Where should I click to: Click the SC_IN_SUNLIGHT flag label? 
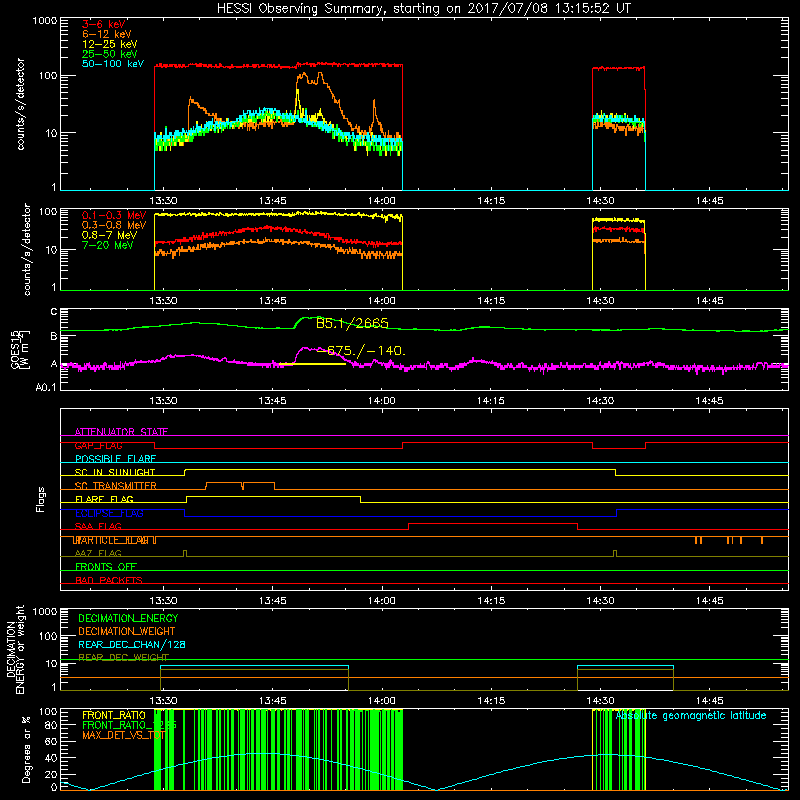tap(115, 472)
